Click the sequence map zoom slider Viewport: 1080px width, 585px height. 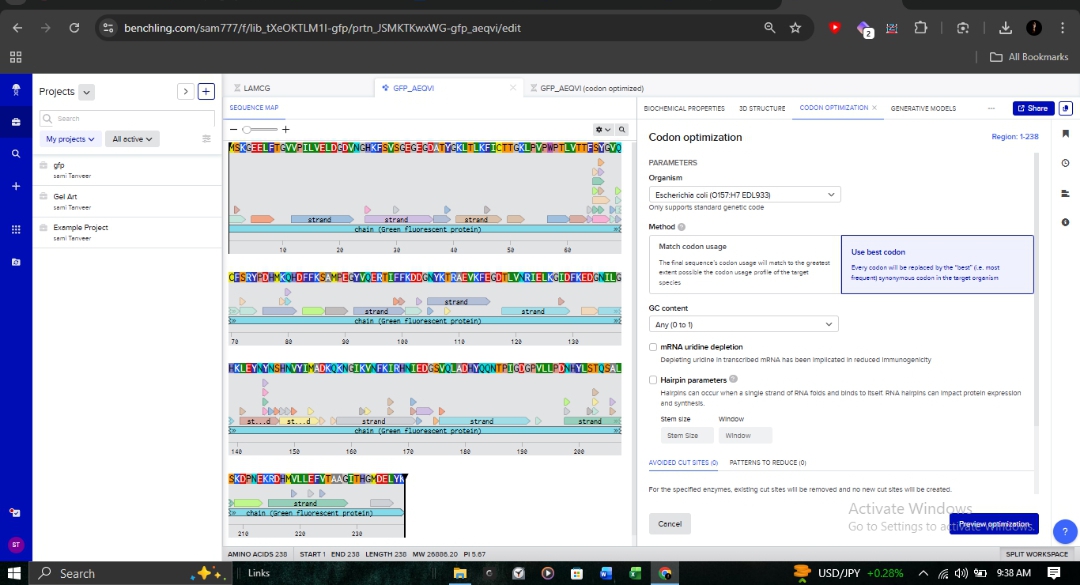click(258, 129)
